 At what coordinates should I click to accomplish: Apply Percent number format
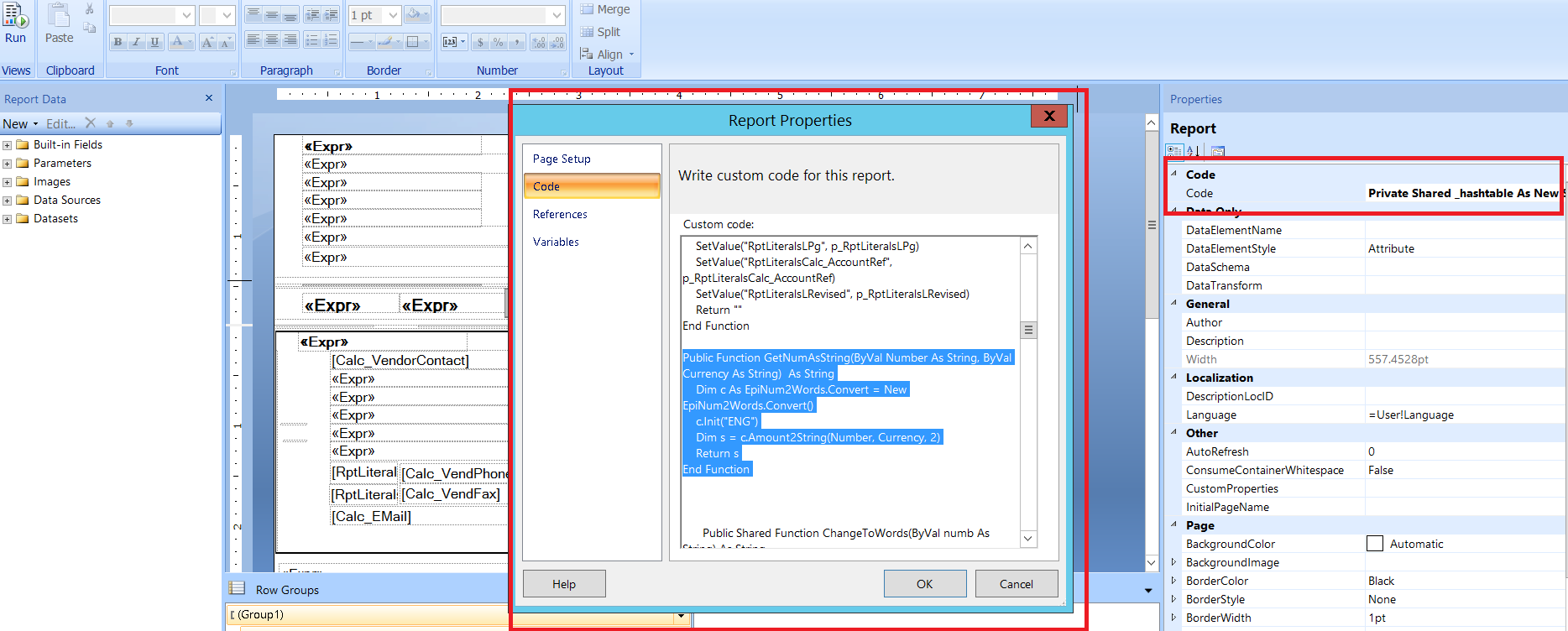point(498,42)
